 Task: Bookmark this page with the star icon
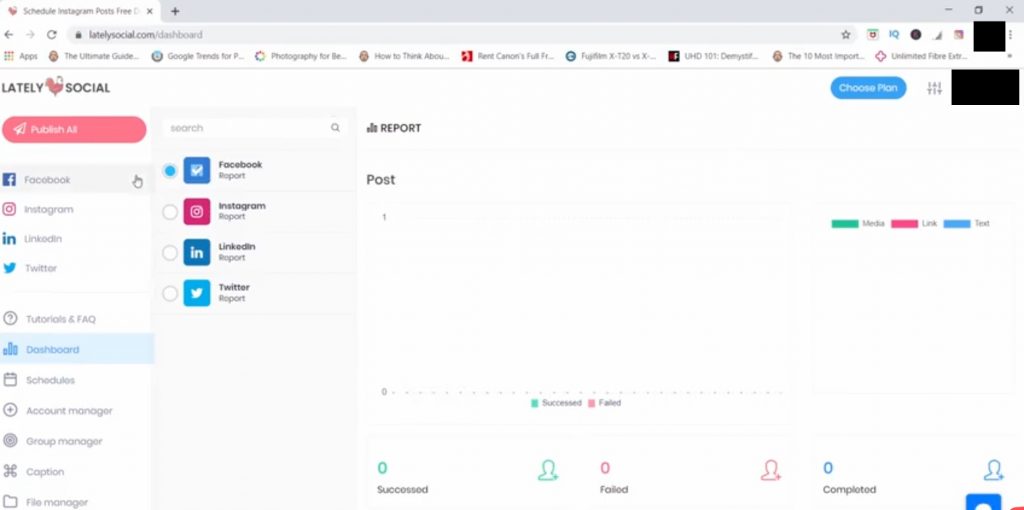tap(846, 35)
